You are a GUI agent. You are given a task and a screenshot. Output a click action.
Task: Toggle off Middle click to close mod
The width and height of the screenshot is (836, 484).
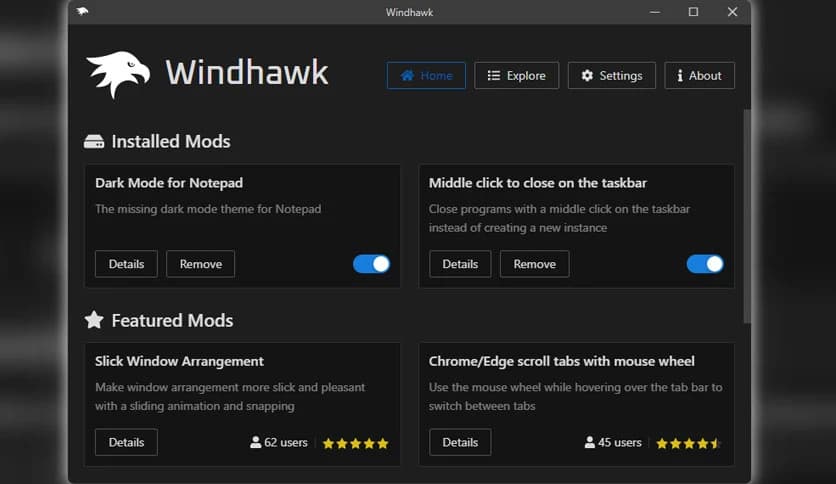point(705,264)
